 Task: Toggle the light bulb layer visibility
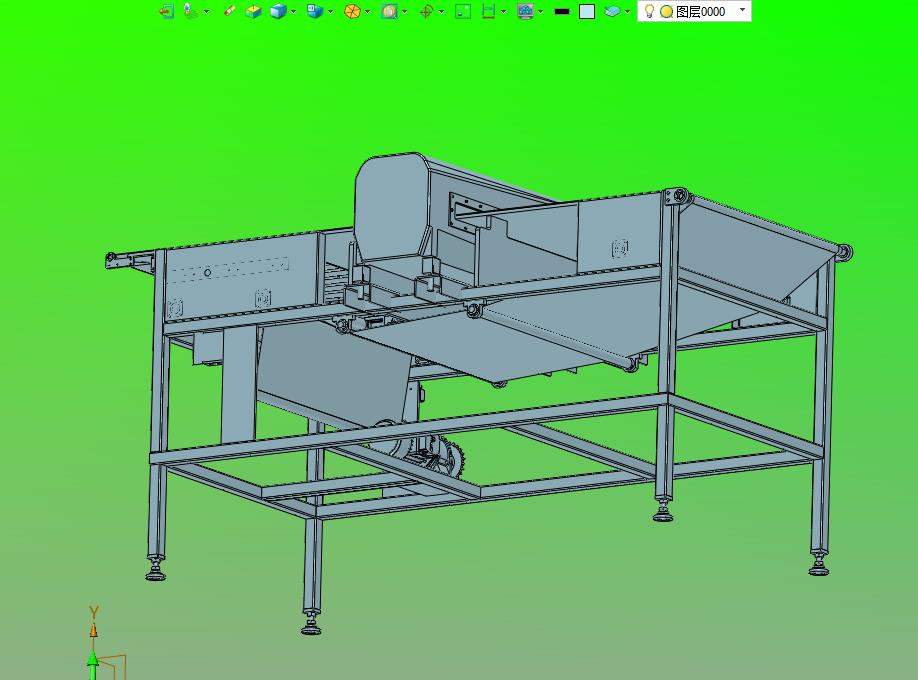tap(649, 11)
